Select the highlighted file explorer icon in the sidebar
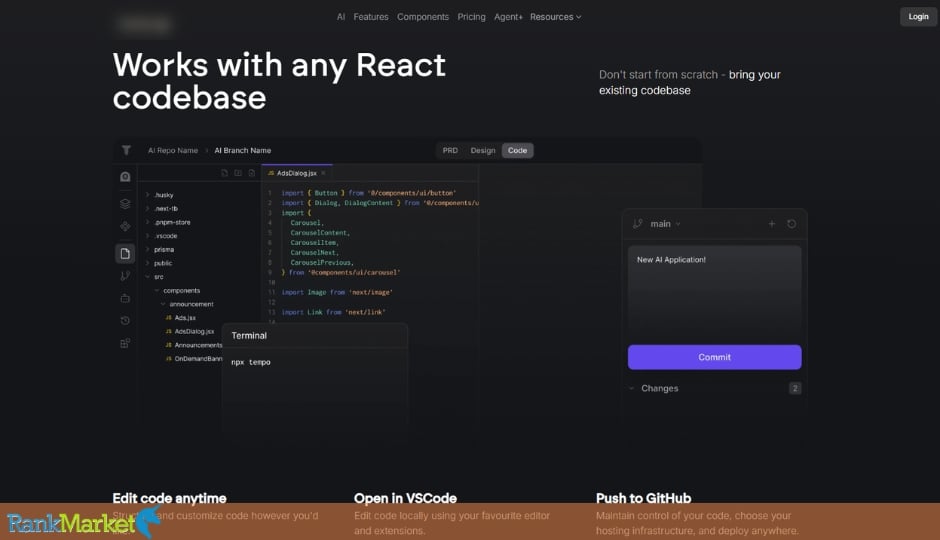 (x=125, y=254)
